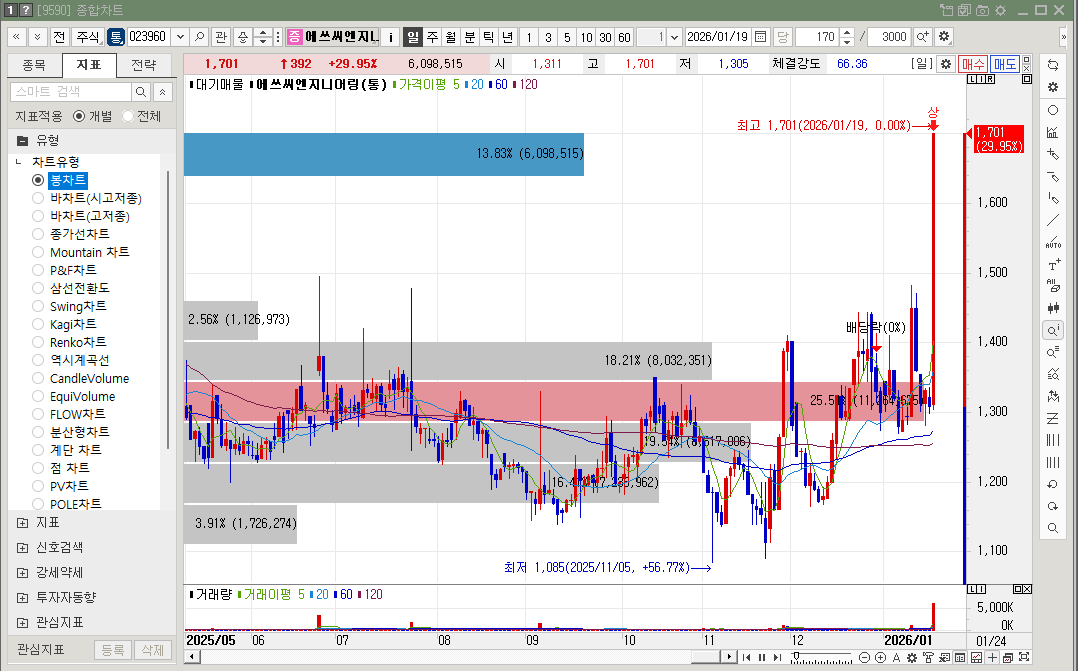Click the bottom toolbar gear settings icon
The height and width of the screenshot is (671, 1078).
(x=912, y=657)
